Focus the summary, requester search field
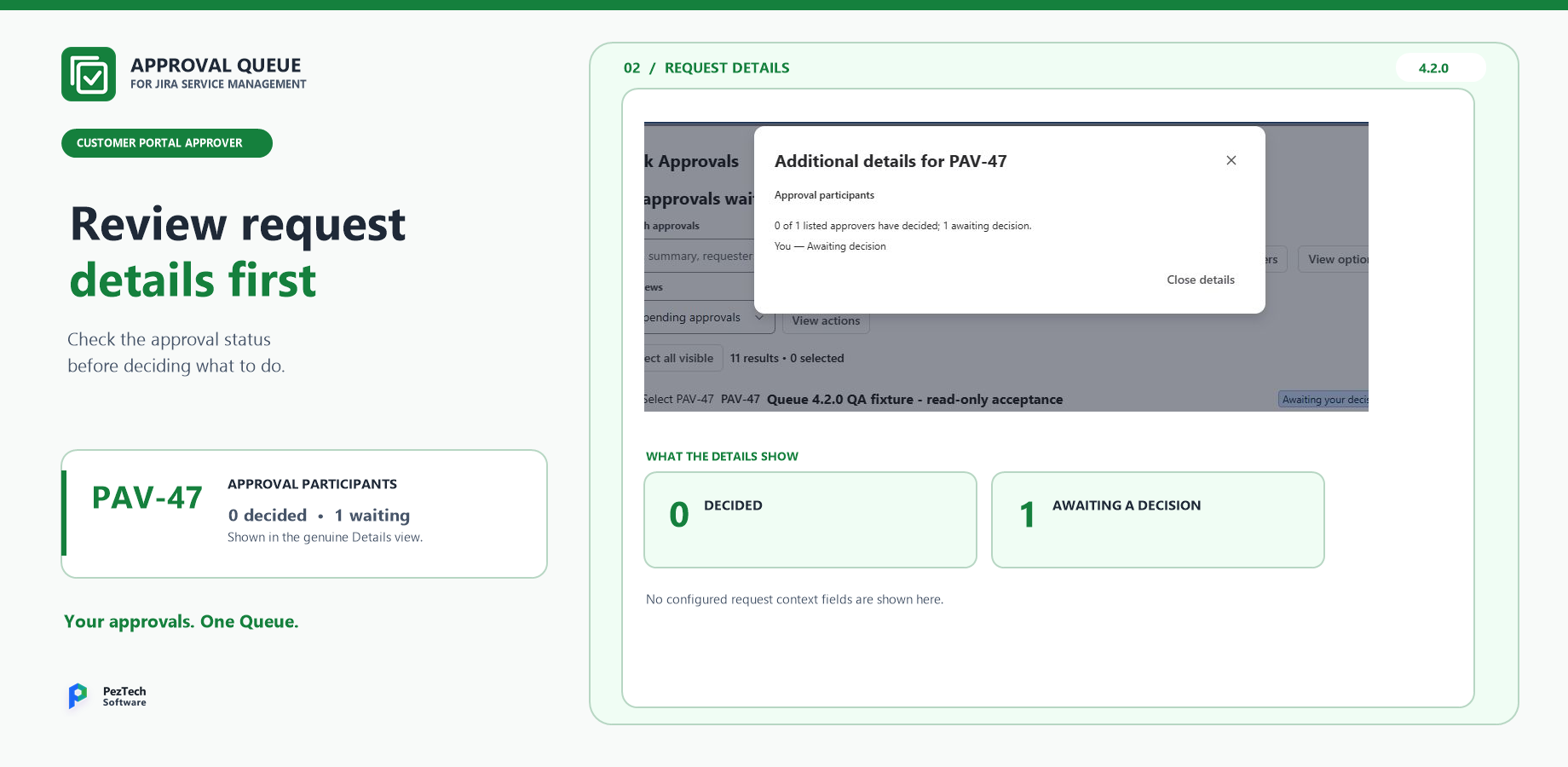 [x=699, y=256]
